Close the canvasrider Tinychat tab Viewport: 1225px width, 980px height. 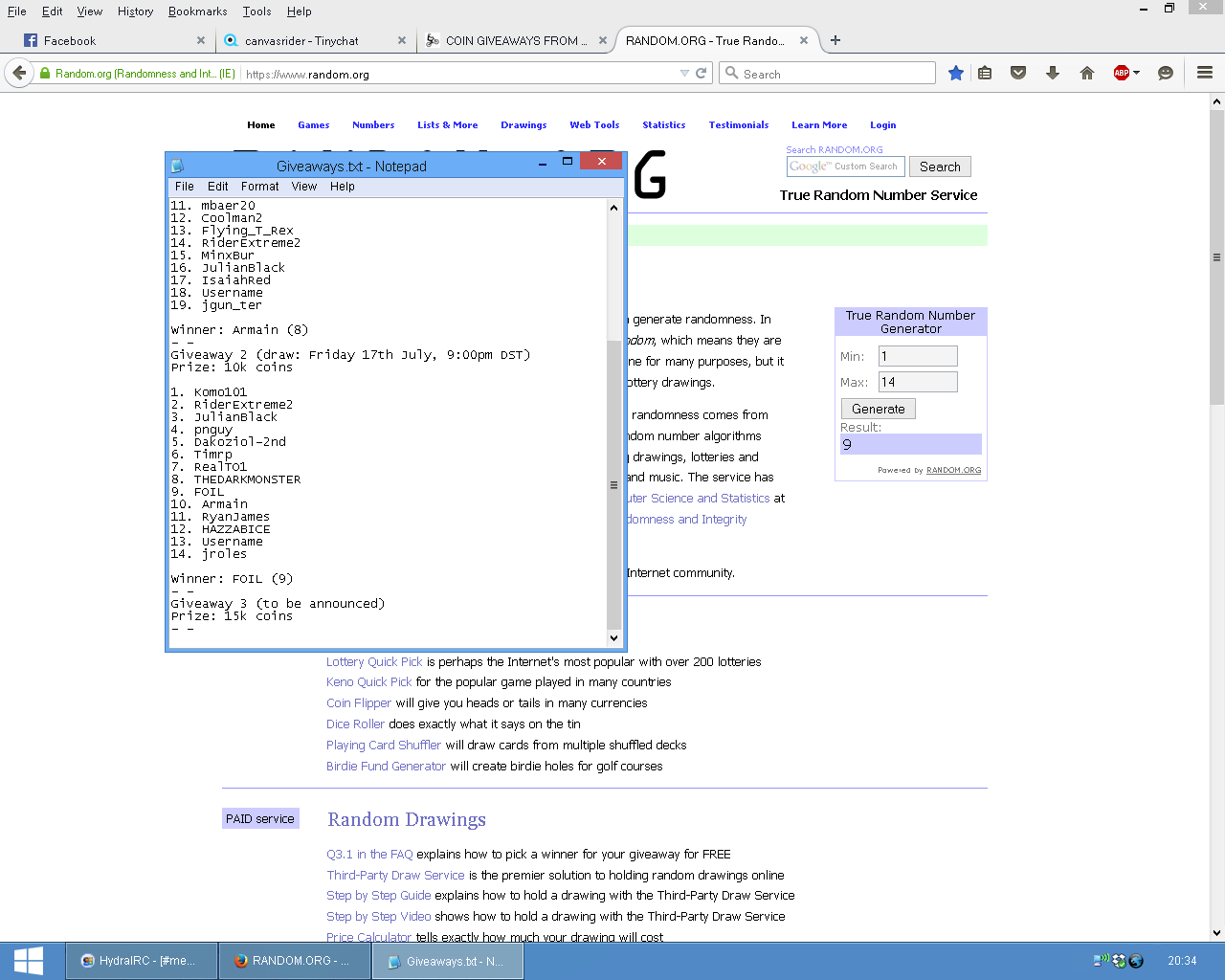click(402, 40)
